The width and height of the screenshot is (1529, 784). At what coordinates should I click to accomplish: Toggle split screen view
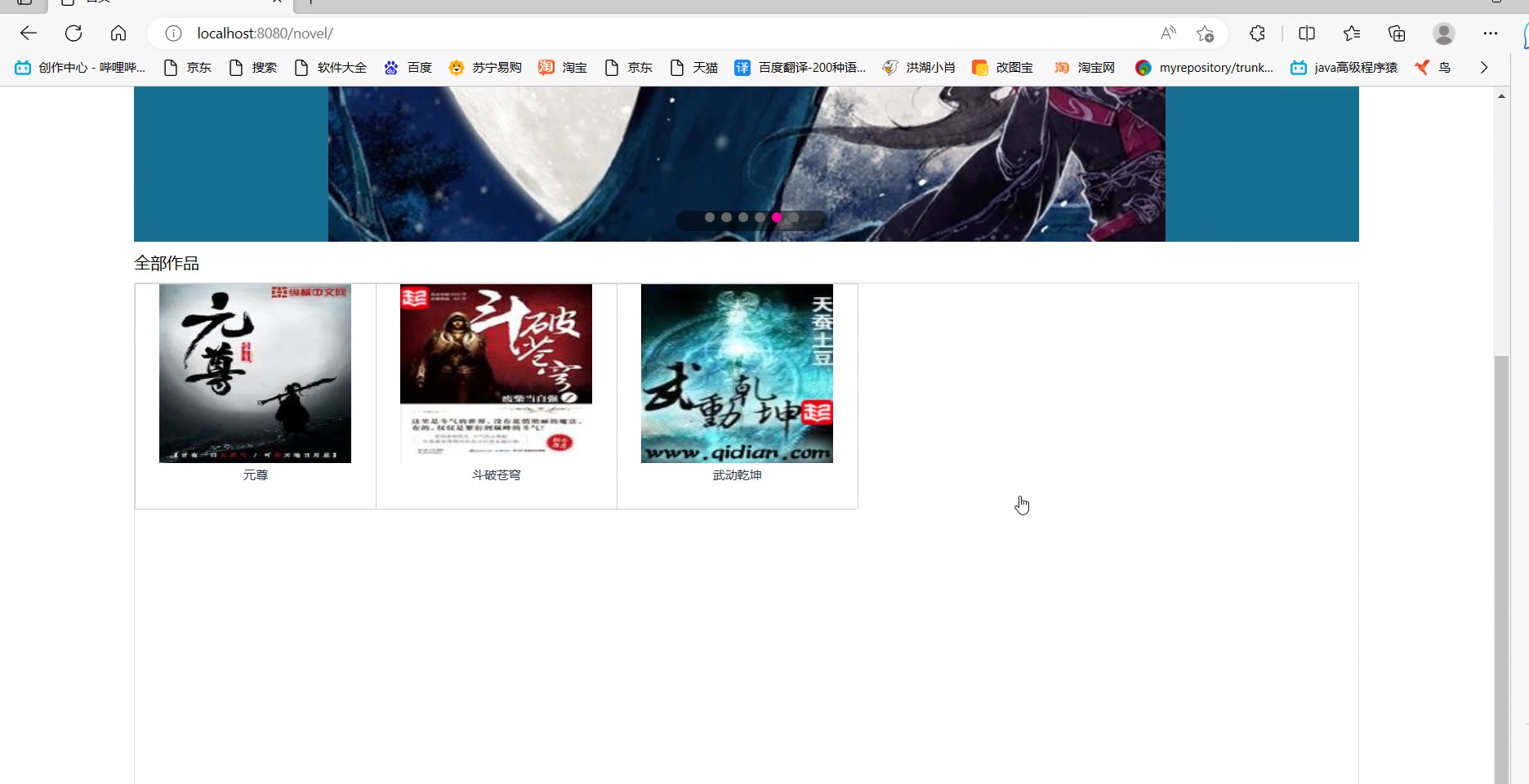tap(1307, 33)
